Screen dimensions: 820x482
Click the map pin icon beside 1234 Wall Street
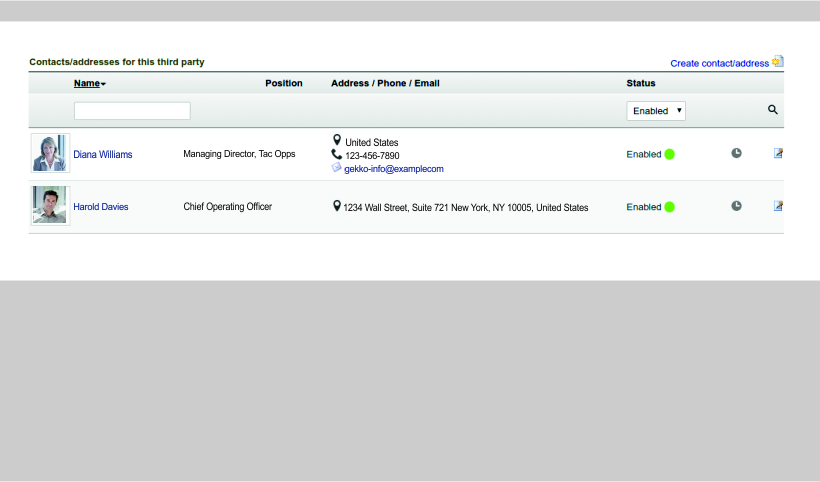click(x=337, y=206)
